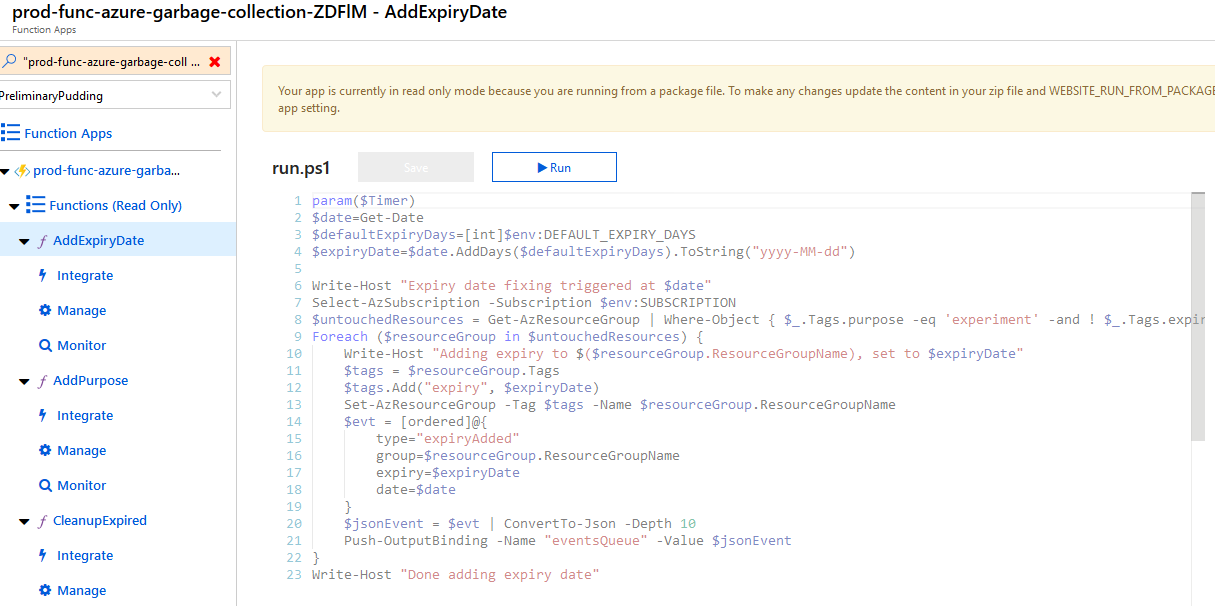The height and width of the screenshot is (606, 1215).
Task: Open Integrate under AddExpiryDate
Action: click(x=85, y=275)
